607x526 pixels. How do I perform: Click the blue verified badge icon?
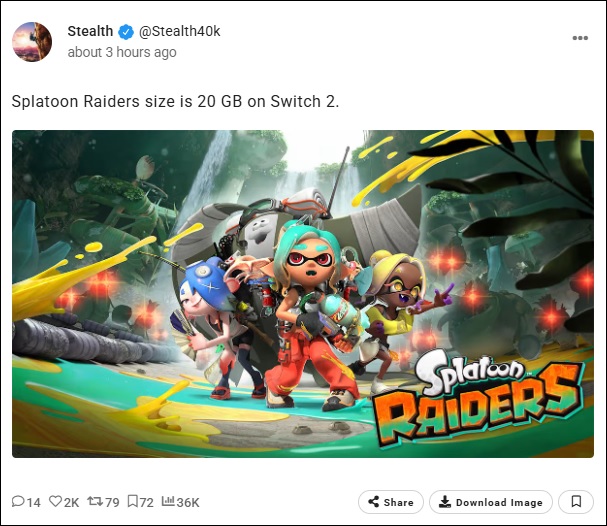(x=125, y=32)
